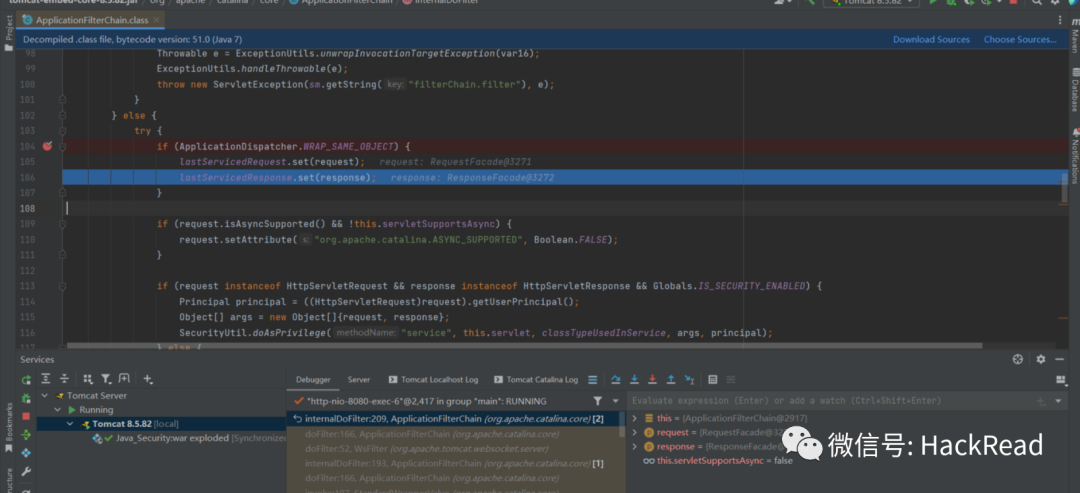This screenshot has height=493, width=1080.
Task: Open the Services panel gear options
Action: [x=1041, y=359]
